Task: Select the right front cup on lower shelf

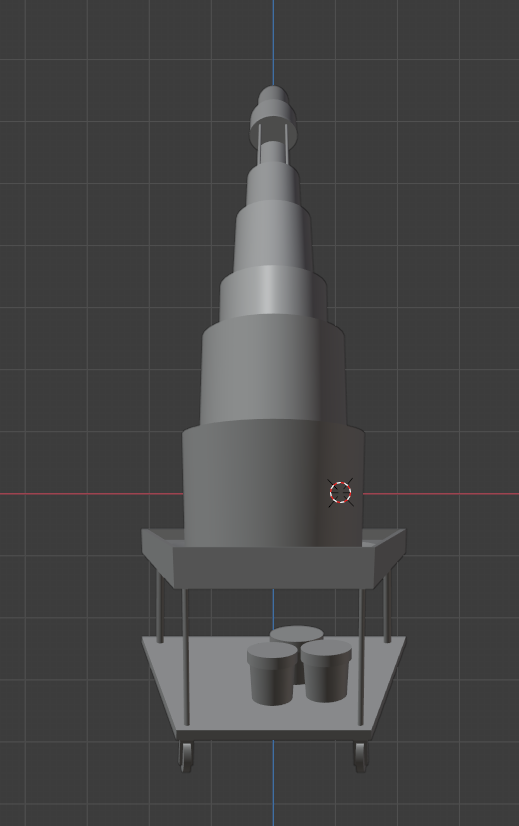Action: point(327,671)
